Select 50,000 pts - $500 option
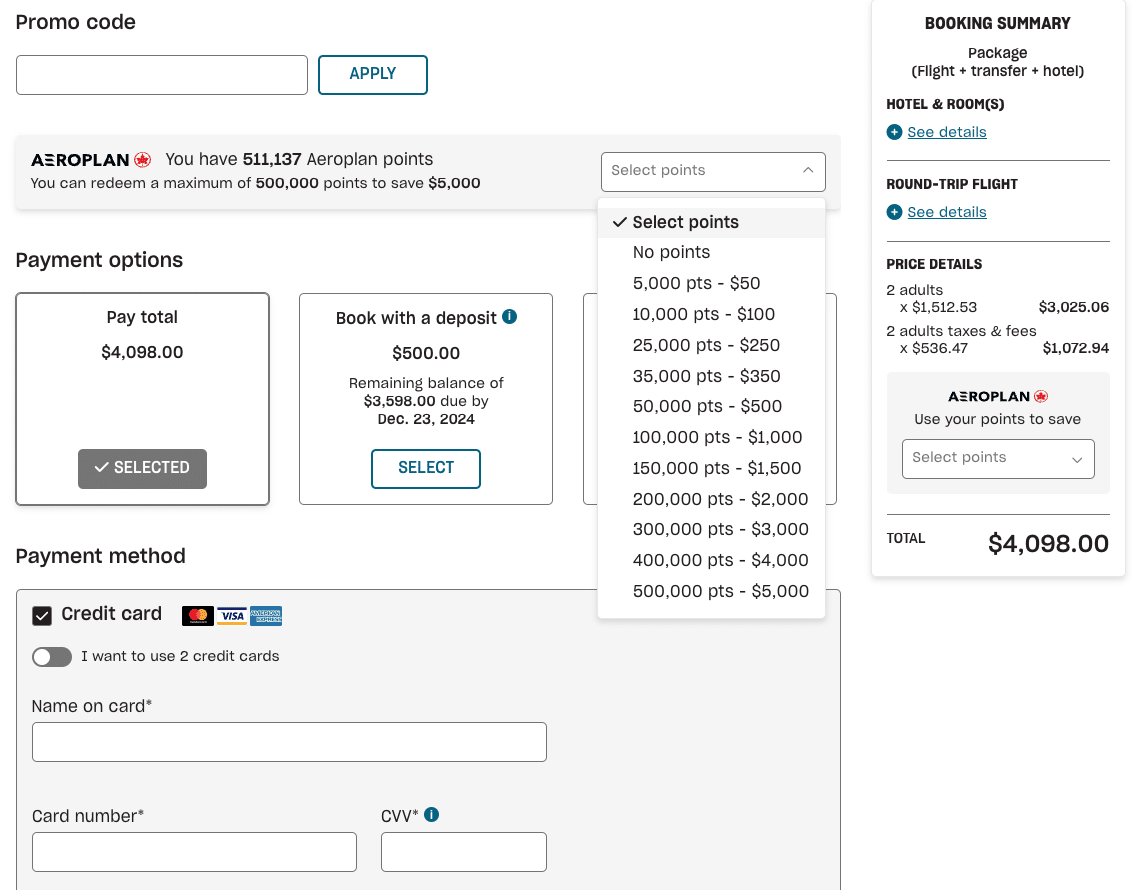Viewport: 1140px width, 890px height. pos(707,407)
